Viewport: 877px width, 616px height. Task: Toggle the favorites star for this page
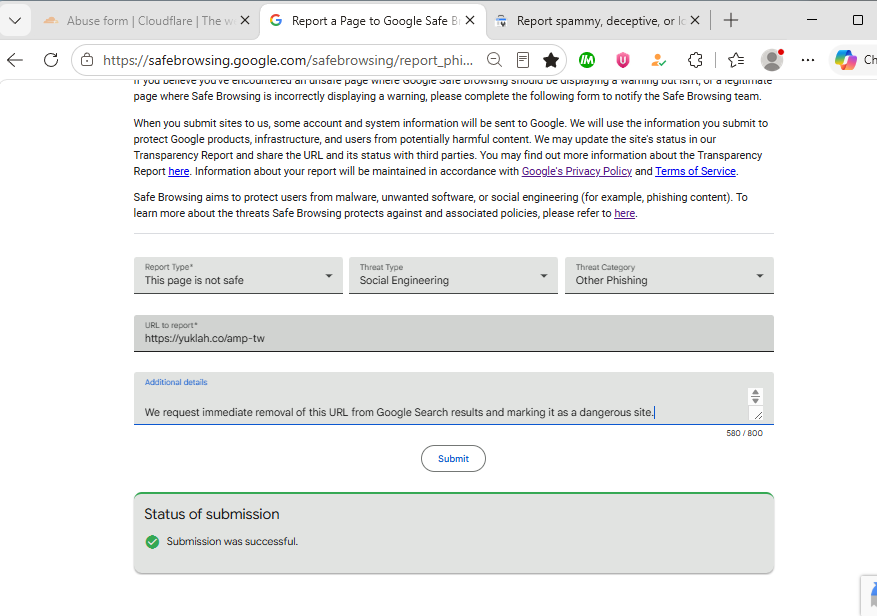coord(551,60)
